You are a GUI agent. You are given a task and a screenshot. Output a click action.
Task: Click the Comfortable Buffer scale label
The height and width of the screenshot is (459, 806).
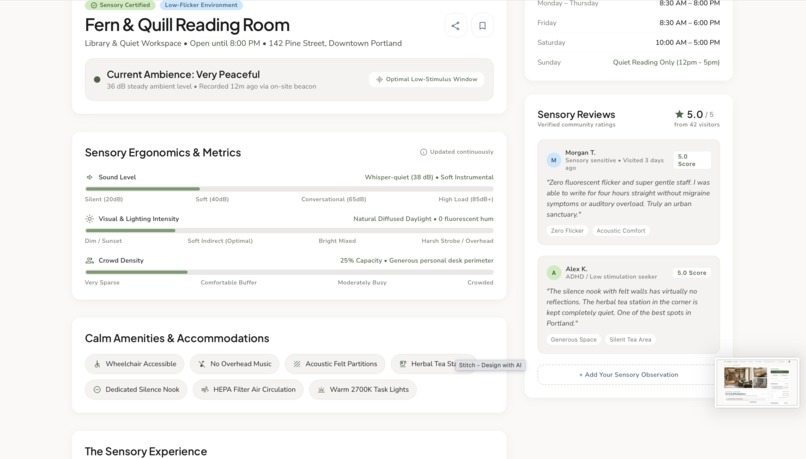tap(228, 283)
